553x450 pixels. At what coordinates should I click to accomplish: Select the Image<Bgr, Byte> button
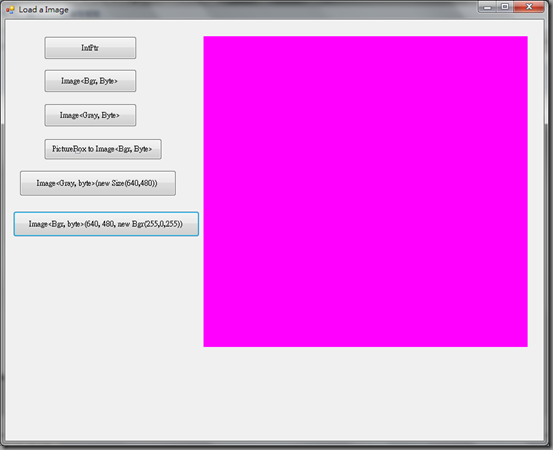click(x=90, y=81)
